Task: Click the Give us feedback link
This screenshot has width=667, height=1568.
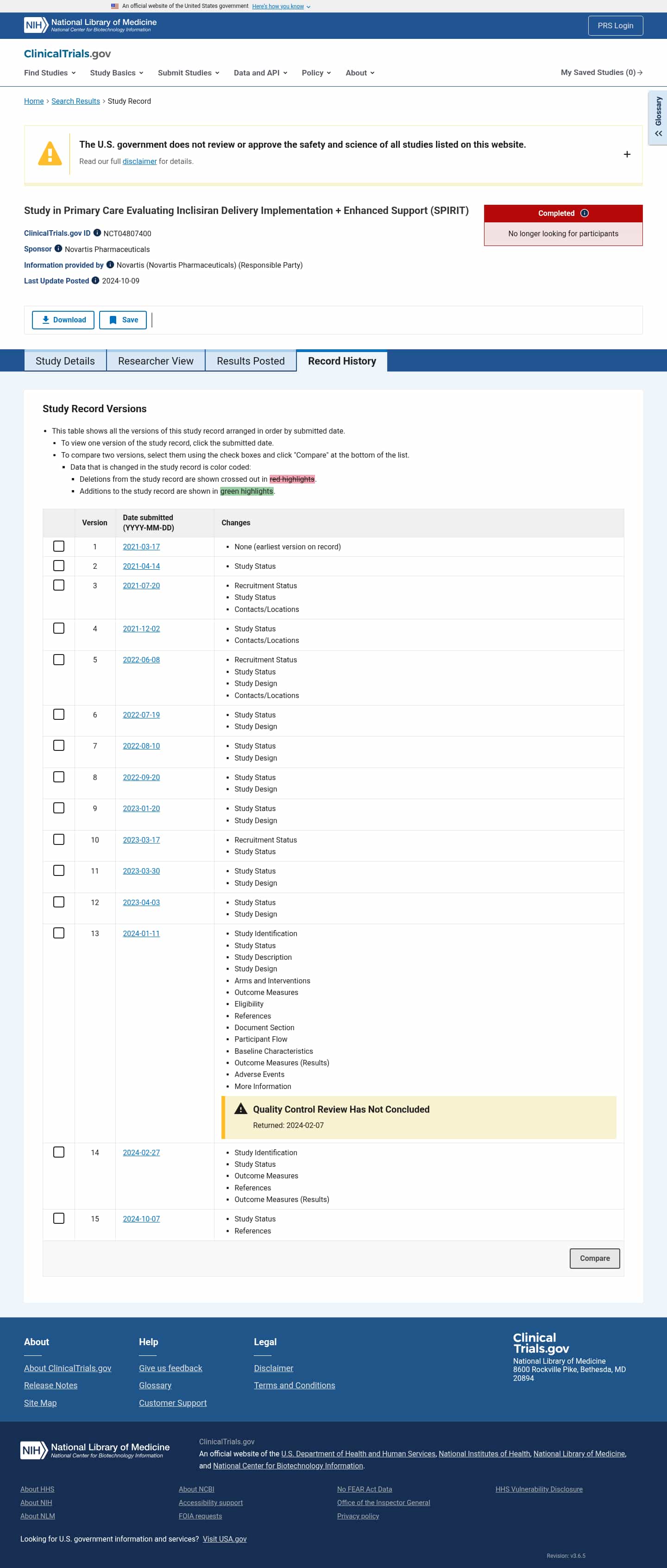Action: (170, 1368)
